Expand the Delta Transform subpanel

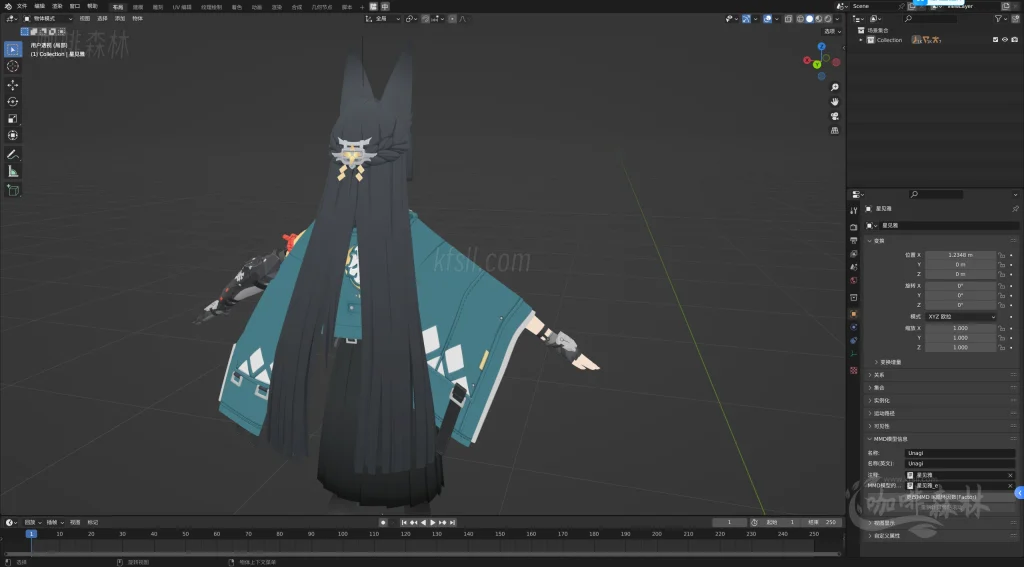pyautogui.click(x=890, y=362)
